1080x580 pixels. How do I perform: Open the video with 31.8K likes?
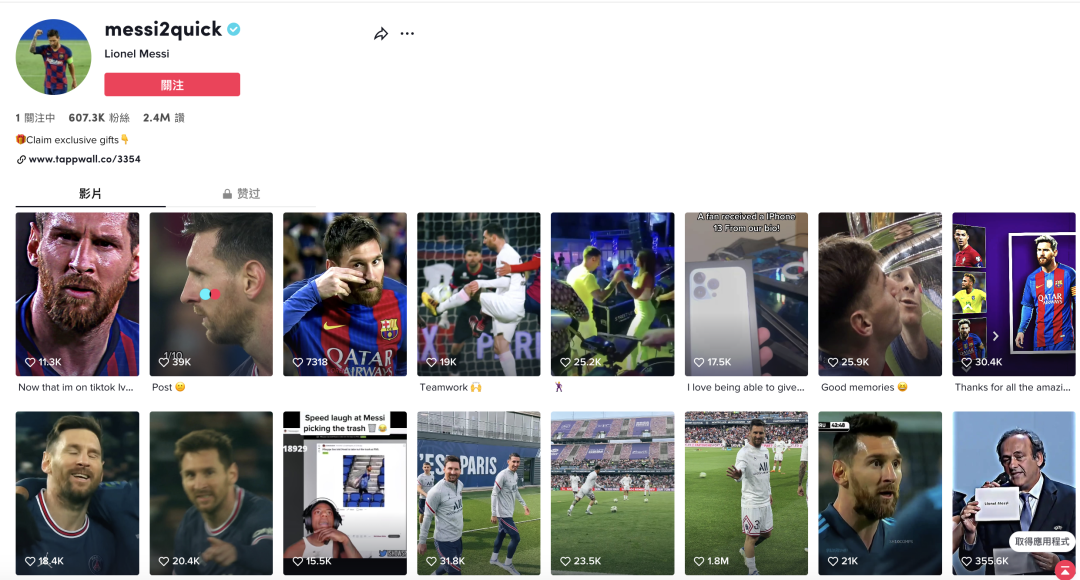(479, 493)
